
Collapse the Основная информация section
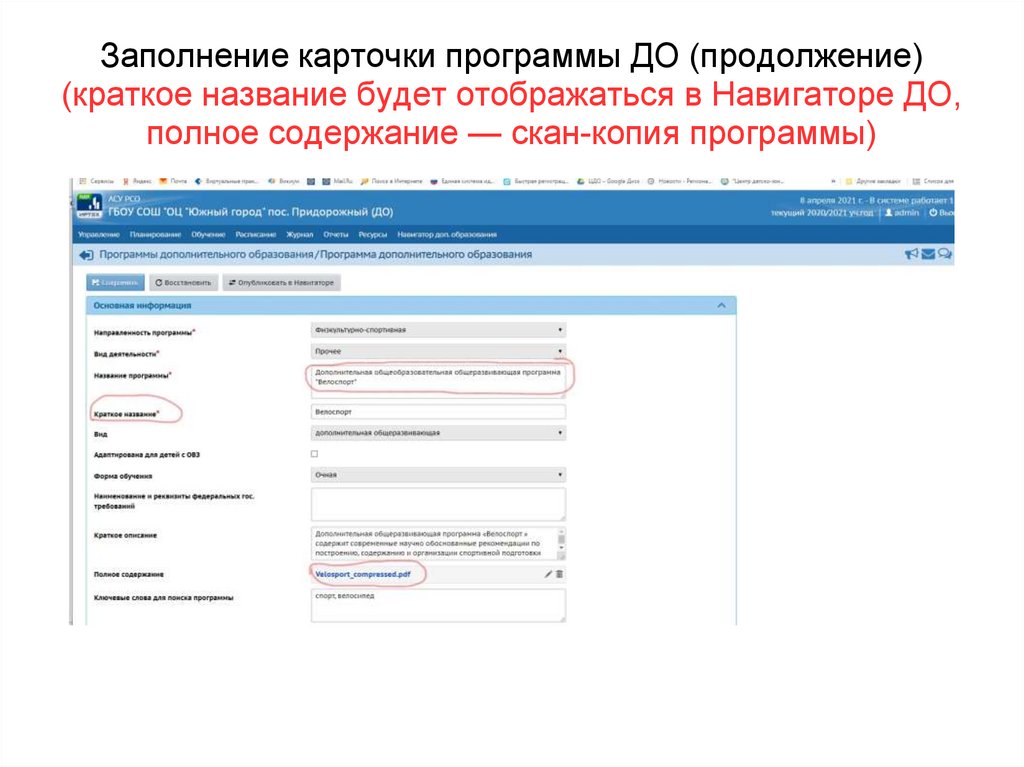[x=720, y=304]
